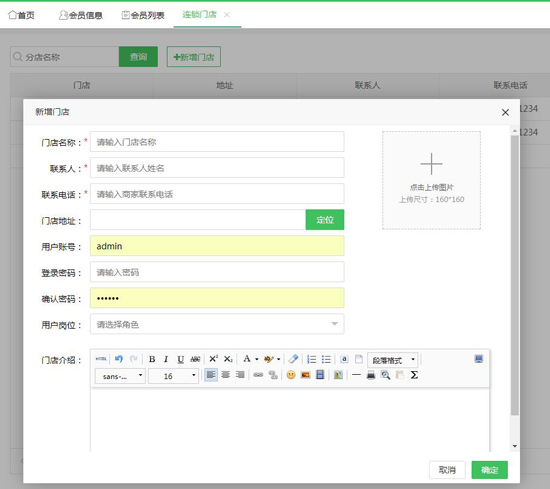Click the underline icon
This screenshot has height=489, width=550.
click(x=180, y=359)
